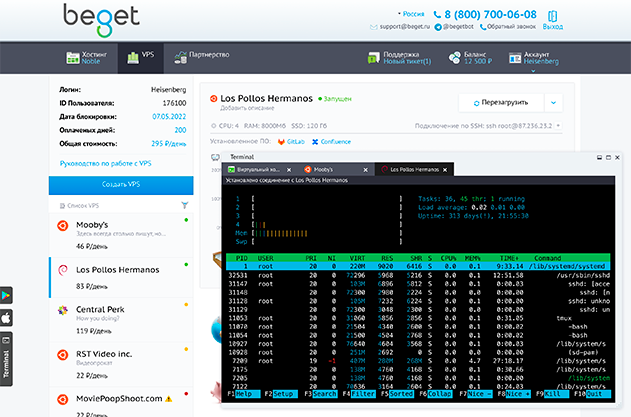Click the total cost 295 ₽/день
Screen dimensions: 631x417
169,144
